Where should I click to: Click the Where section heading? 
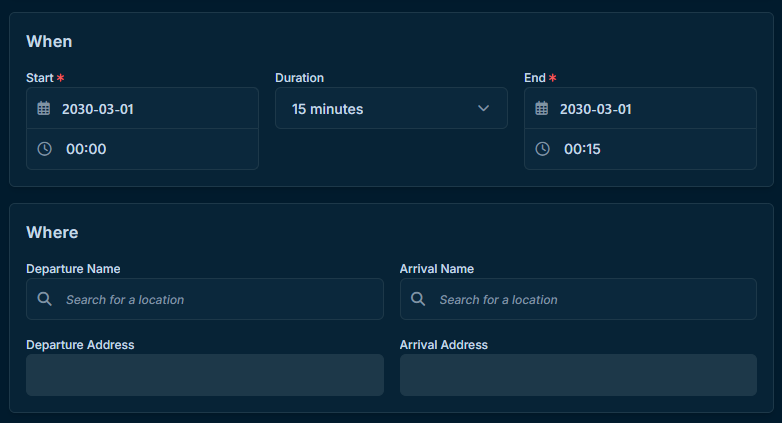52,232
